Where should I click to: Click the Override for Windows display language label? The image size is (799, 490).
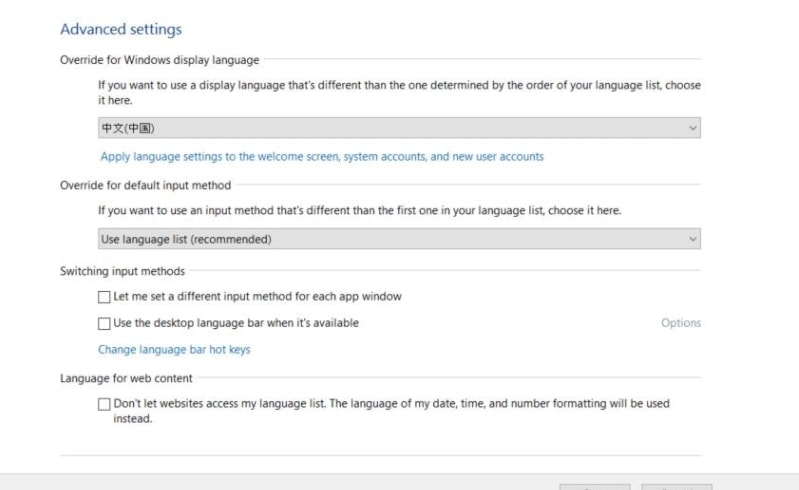pyautogui.click(x=159, y=60)
